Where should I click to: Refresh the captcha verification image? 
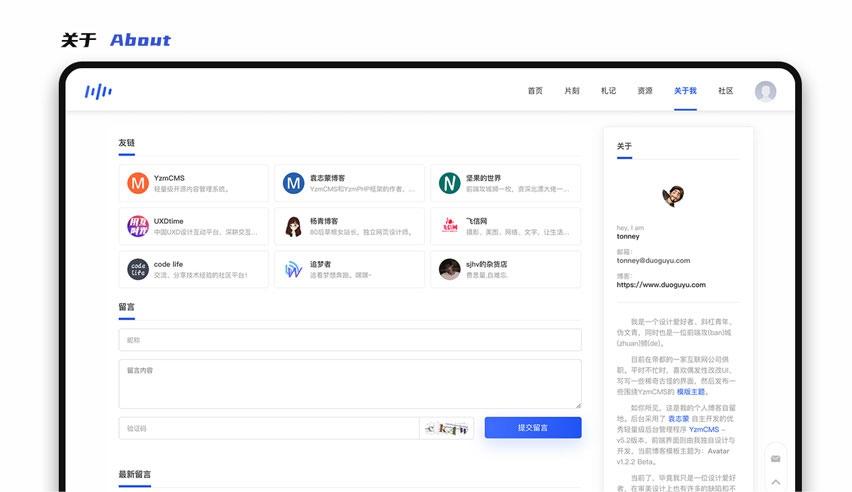tap(446, 428)
